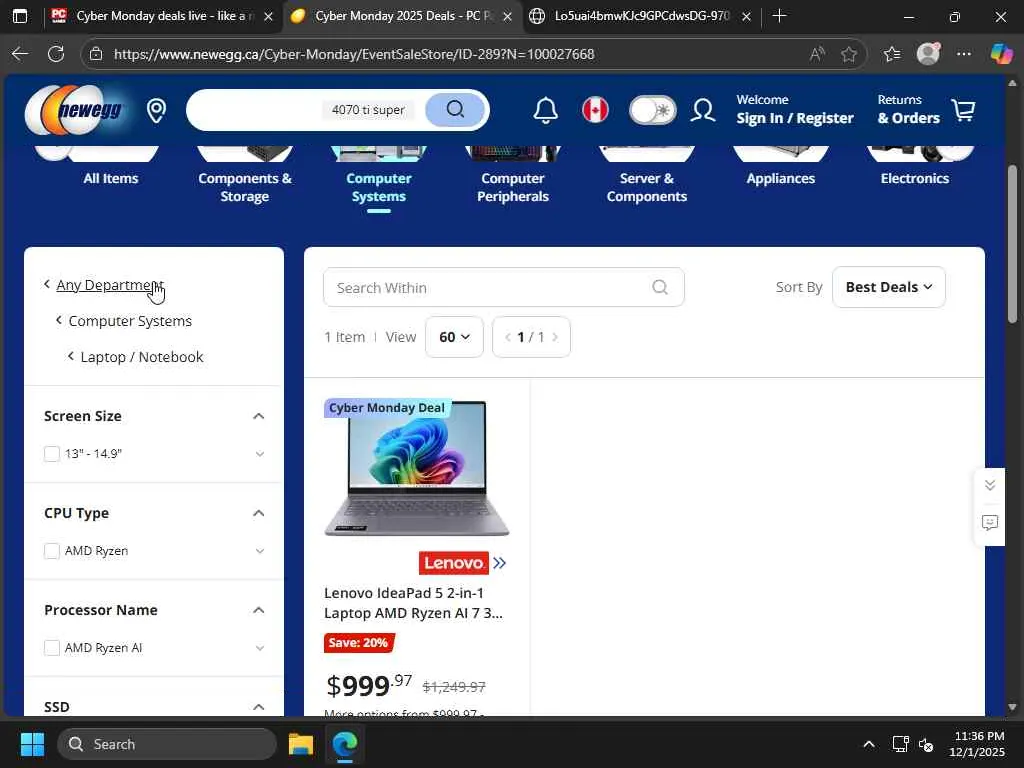Click the arrows beside Lenovo logo

[x=500, y=563]
